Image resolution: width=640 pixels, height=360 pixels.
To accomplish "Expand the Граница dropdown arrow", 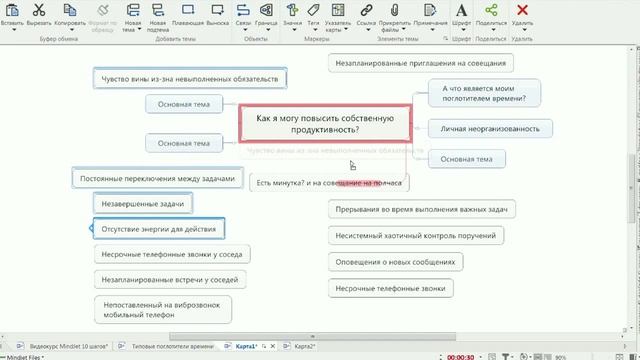I will pyautogui.click(x=268, y=30).
